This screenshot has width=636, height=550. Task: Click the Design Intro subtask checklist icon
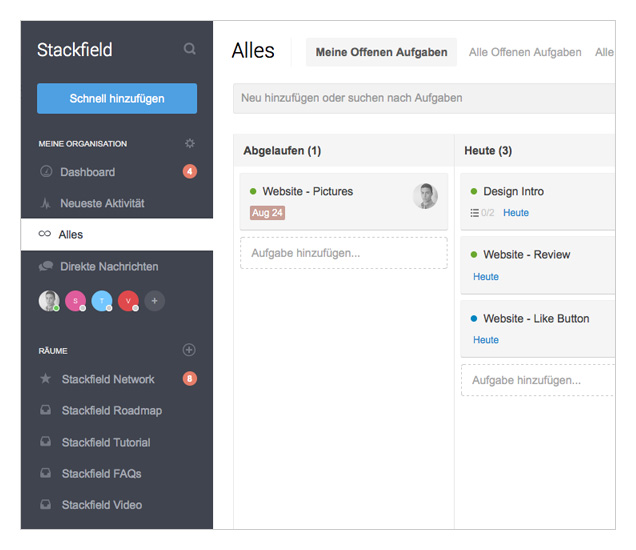(475, 213)
